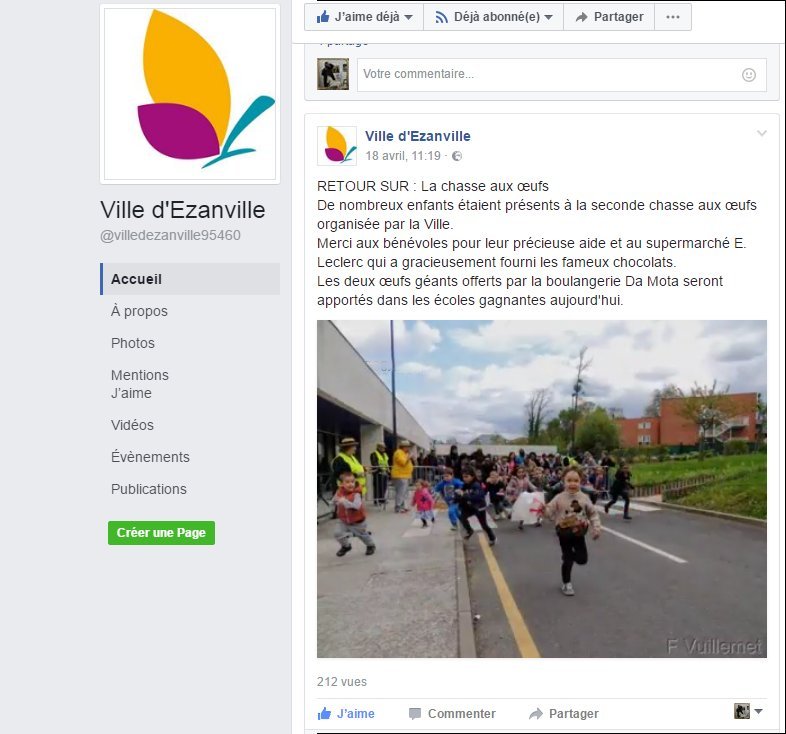
Task: Click the Commenter speech bubble icon
Action: (x=415, y=713)
